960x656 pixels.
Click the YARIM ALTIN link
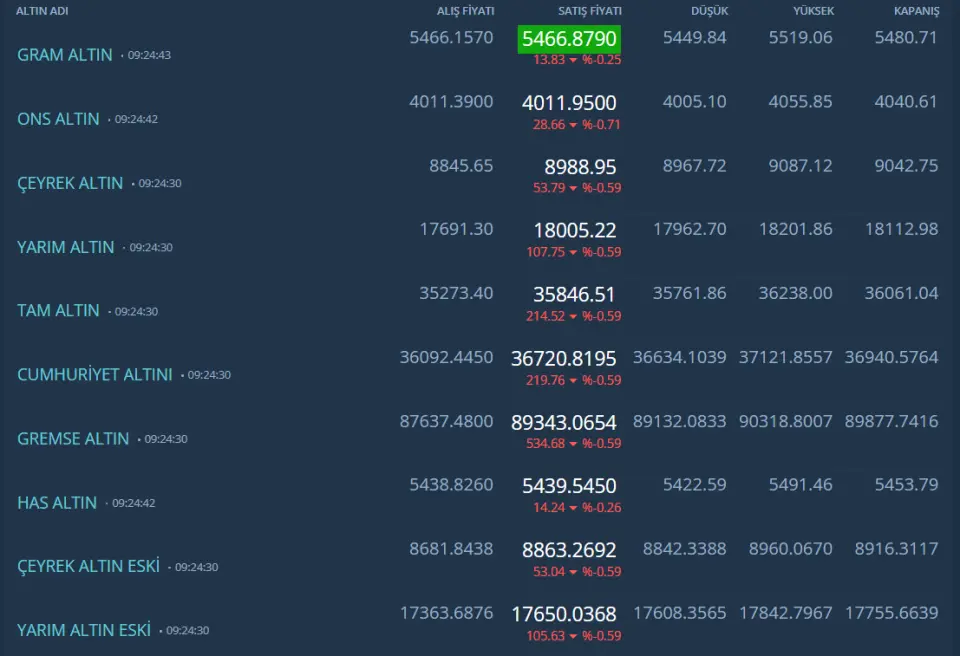click(x=66, y=247)
